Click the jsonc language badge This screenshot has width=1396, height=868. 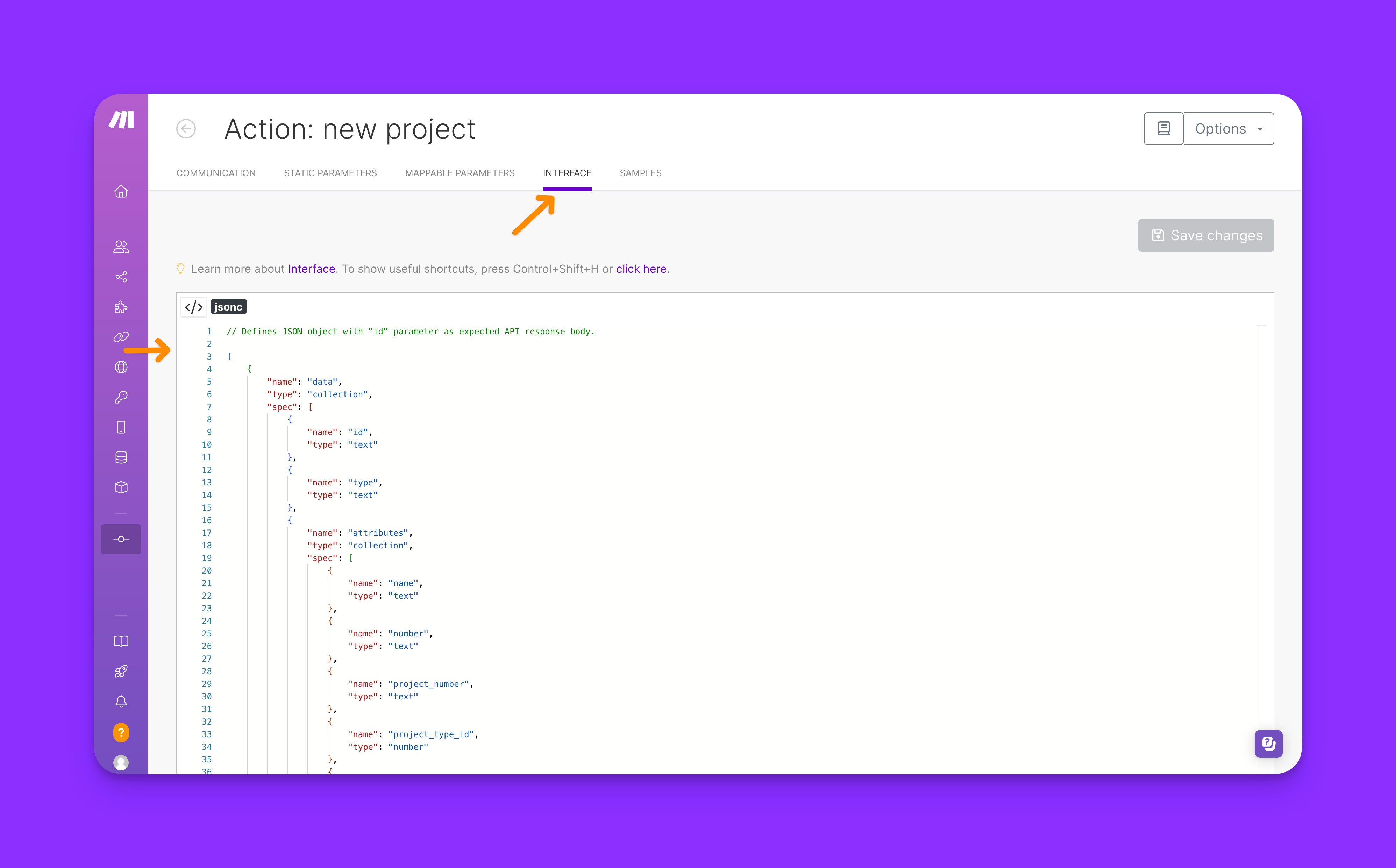[228, 307]
